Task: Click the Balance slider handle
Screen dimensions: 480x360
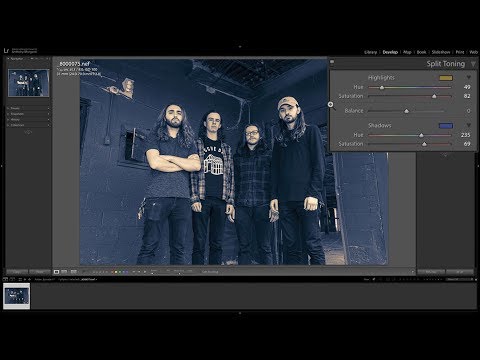Action: tap(406, 111)
